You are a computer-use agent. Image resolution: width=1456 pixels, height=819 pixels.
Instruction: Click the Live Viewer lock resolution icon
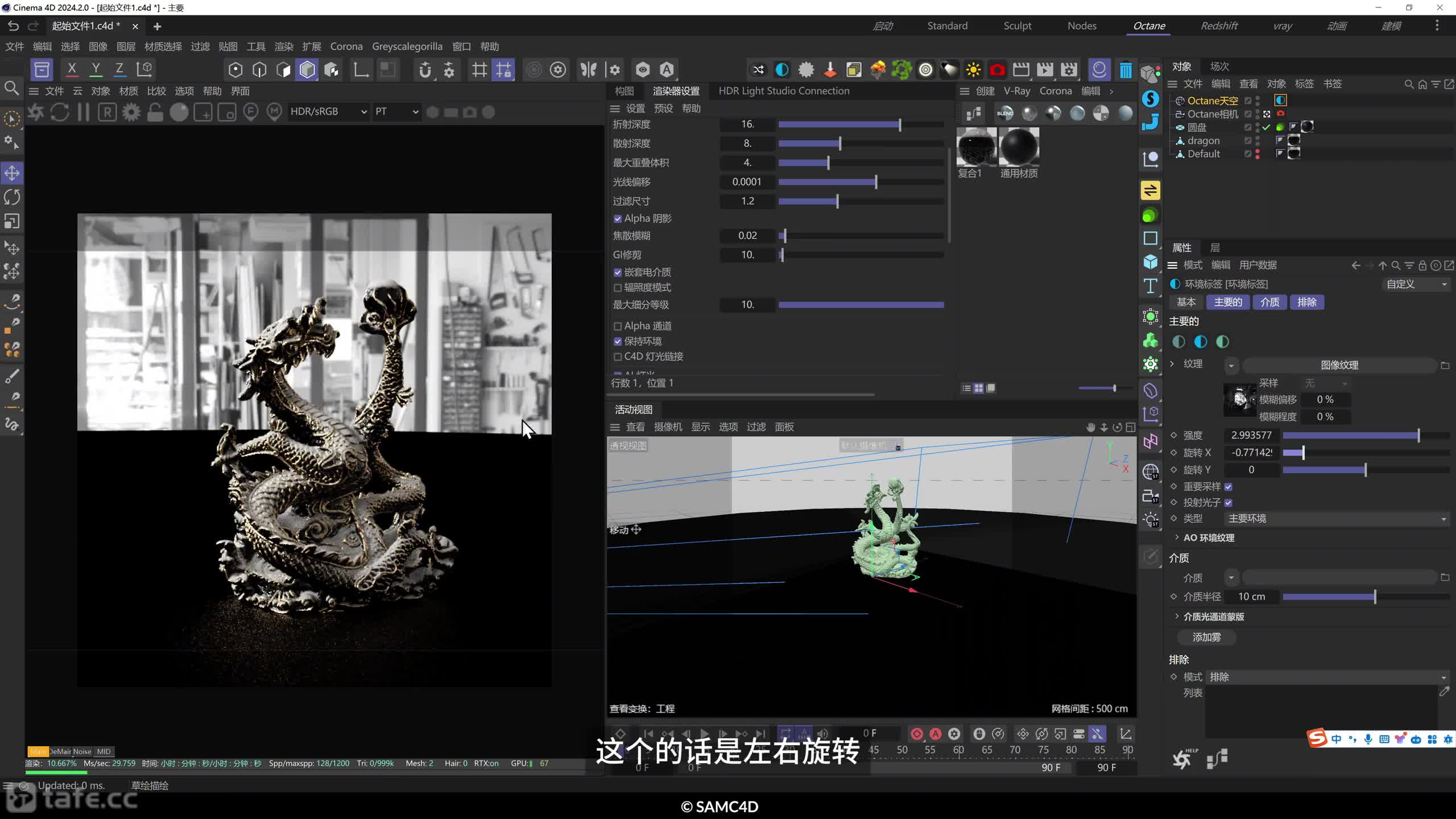(x=155, y=112)
